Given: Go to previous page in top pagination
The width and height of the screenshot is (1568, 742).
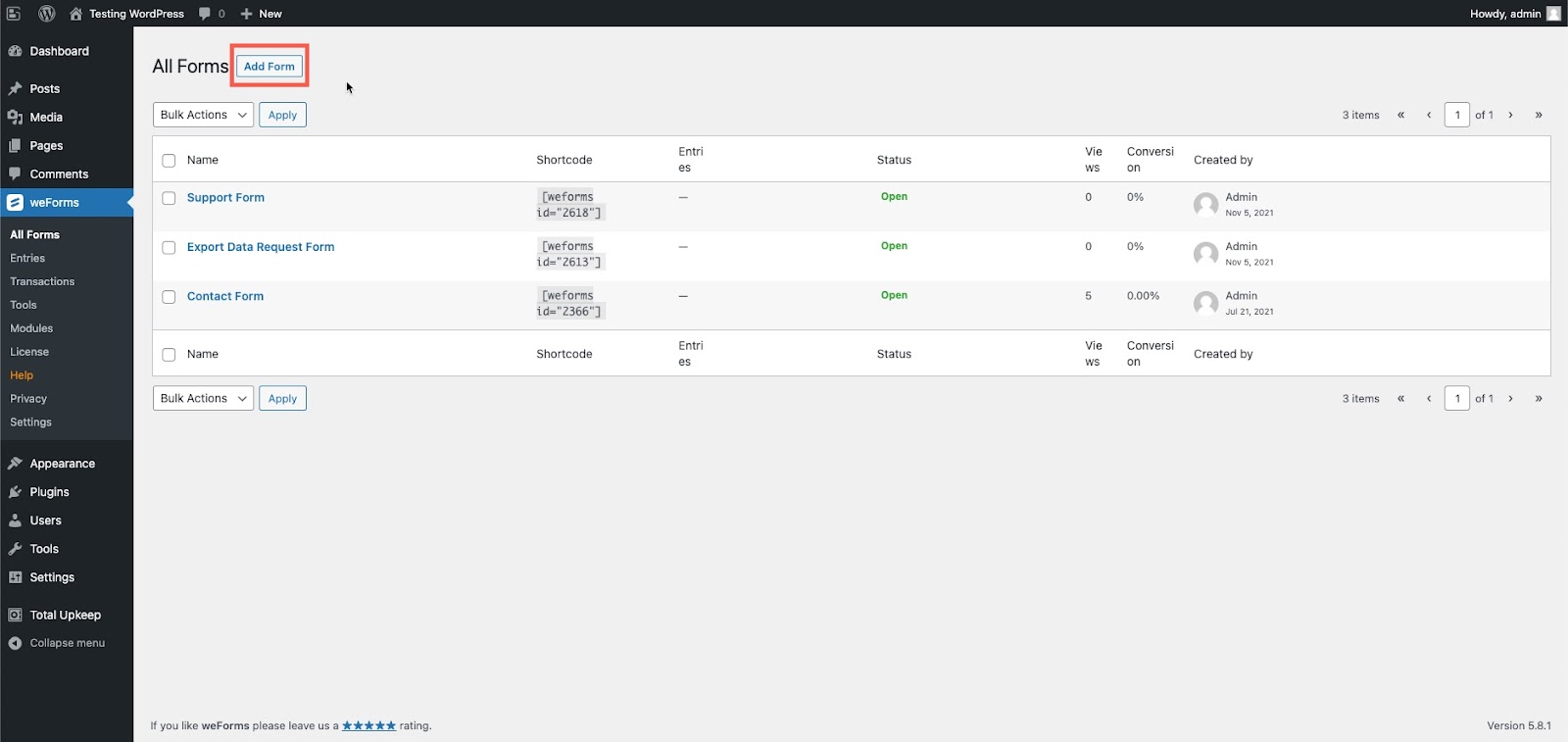Looking at the screenshot, I should pyautogui.click(x=1429, y=115).
